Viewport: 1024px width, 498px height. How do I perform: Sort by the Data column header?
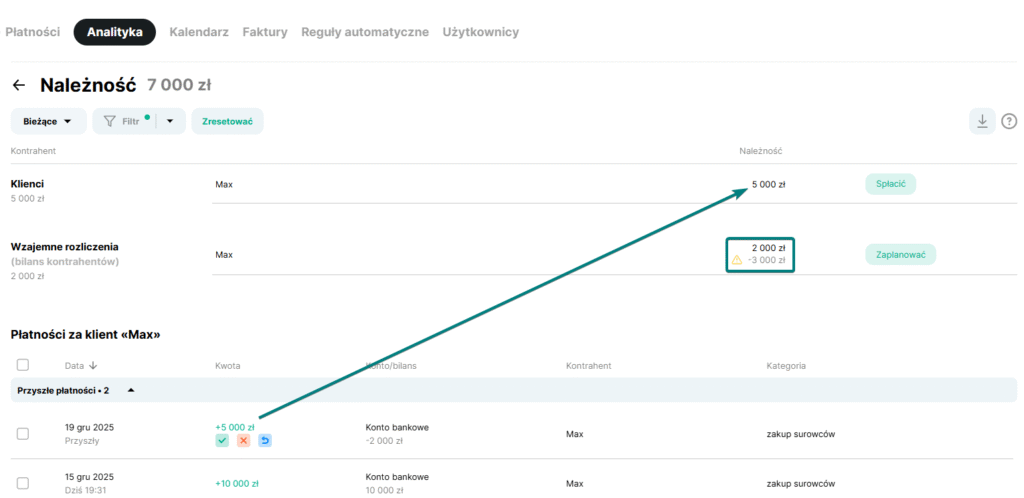[x=80, y=366]
